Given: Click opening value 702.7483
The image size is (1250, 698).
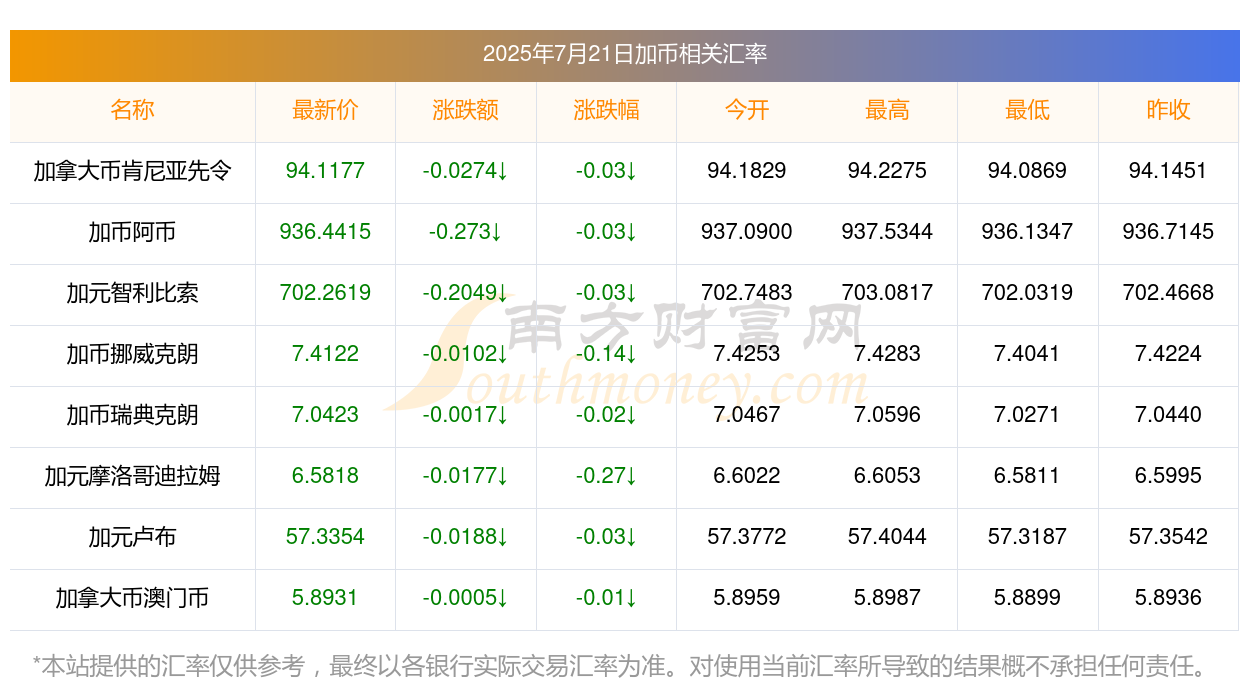Looking at the screenshot, I should tap(747, 293).
